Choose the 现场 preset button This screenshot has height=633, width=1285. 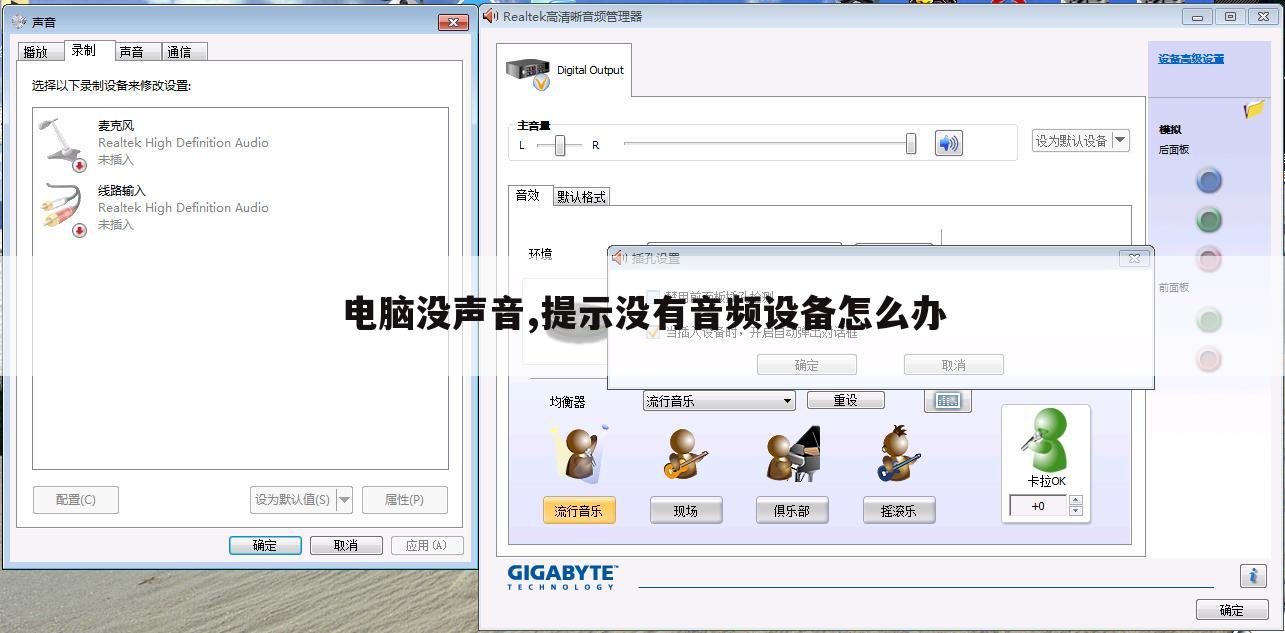click(685, 511)
